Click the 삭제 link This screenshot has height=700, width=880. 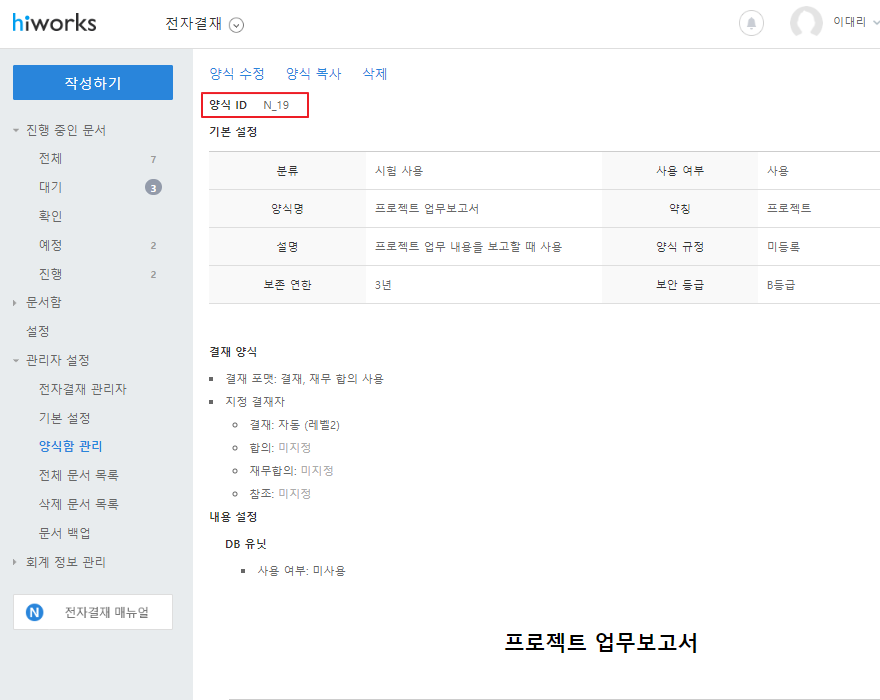(374, 74)
